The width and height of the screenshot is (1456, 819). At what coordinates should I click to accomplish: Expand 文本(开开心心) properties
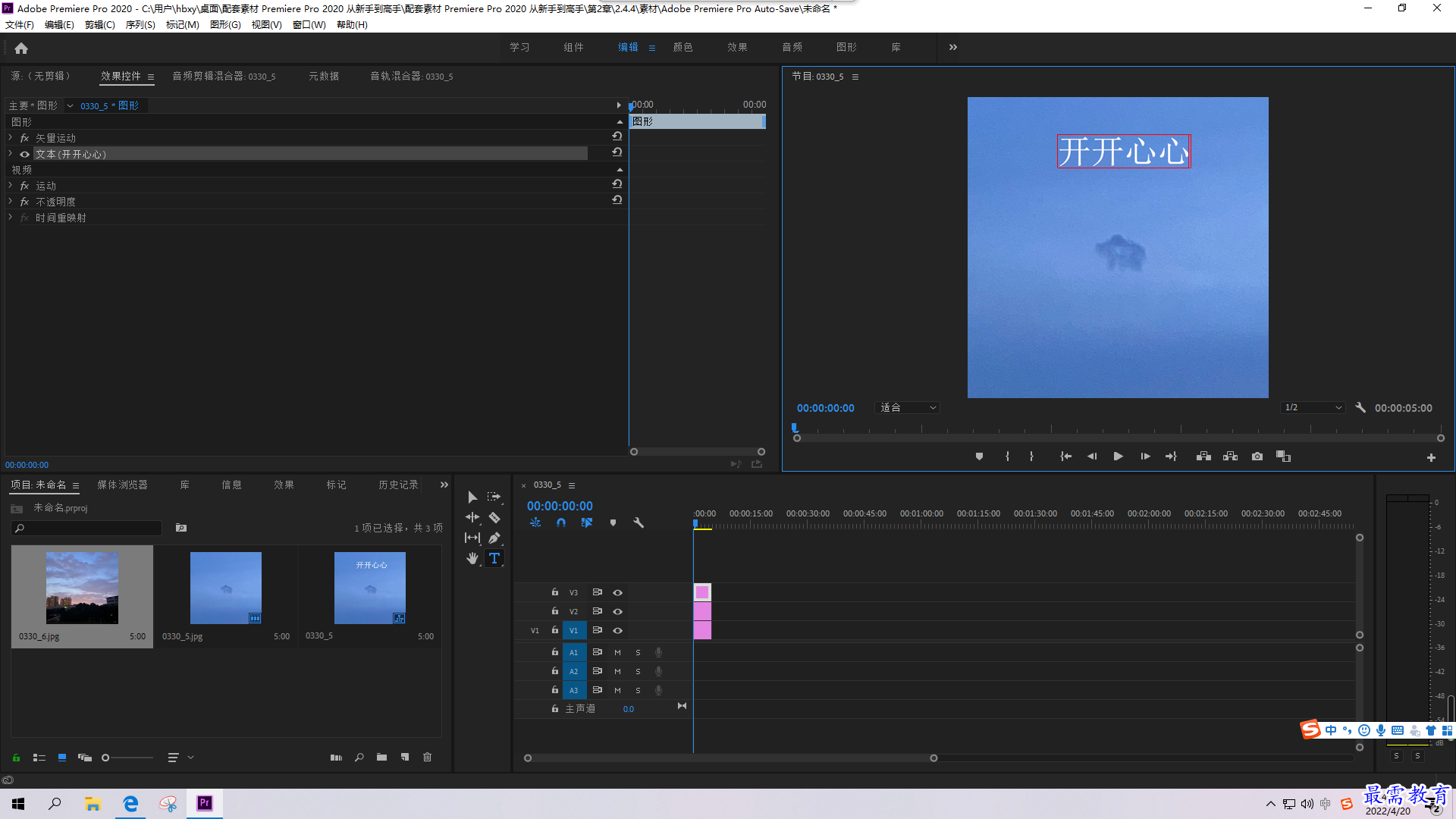point(10,154)
